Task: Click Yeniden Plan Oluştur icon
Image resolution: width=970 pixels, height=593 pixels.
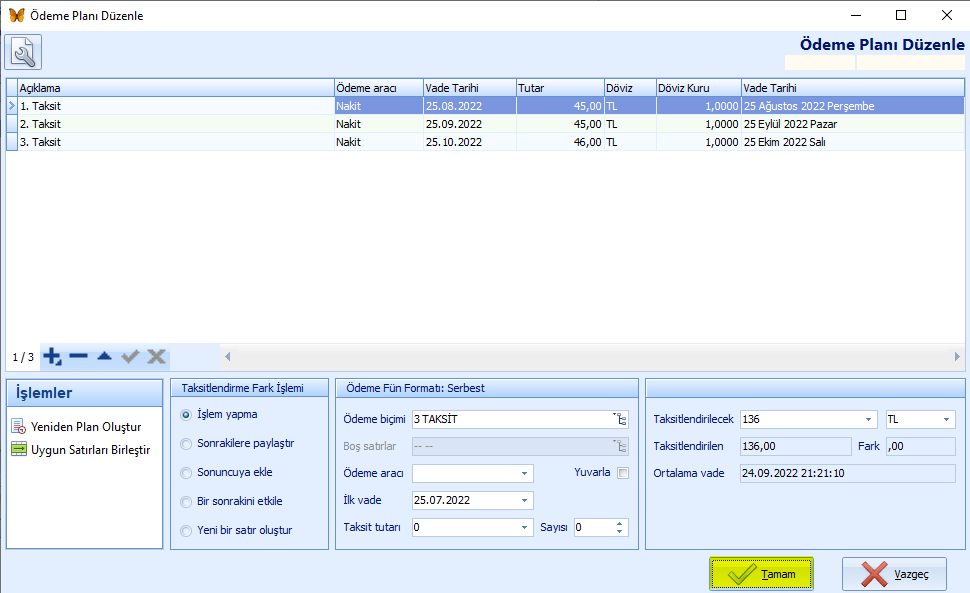Action: click(x=19, y=427)
